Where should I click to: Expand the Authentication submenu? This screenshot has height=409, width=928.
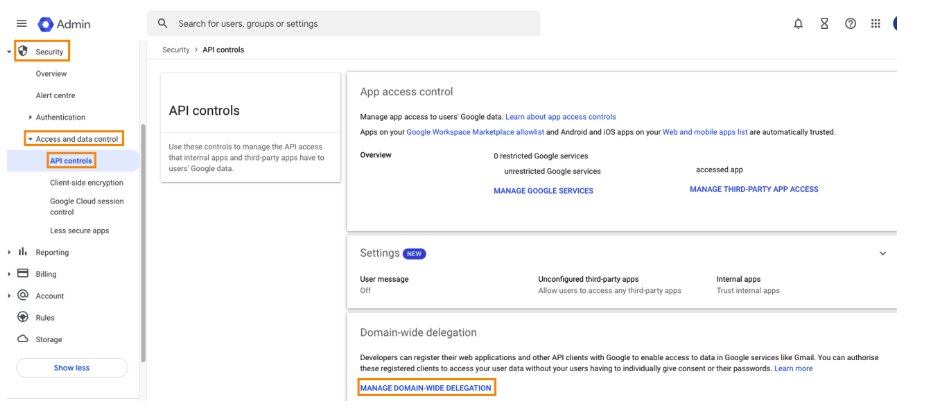click(30, 117)
